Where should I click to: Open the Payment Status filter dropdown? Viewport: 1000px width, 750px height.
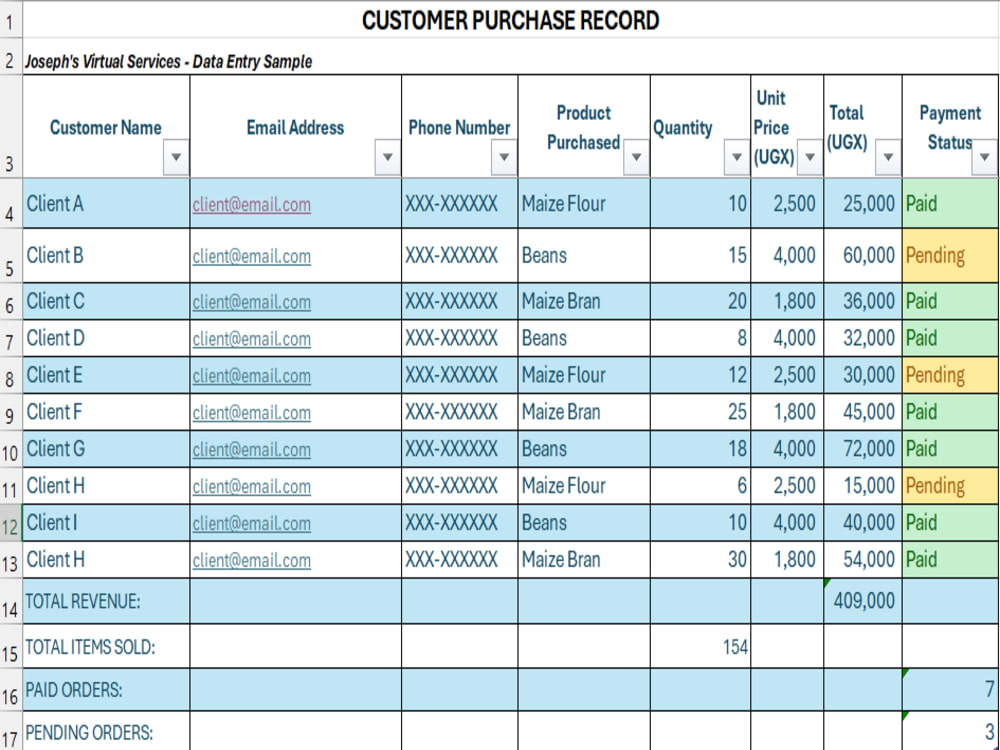(984, 157)
